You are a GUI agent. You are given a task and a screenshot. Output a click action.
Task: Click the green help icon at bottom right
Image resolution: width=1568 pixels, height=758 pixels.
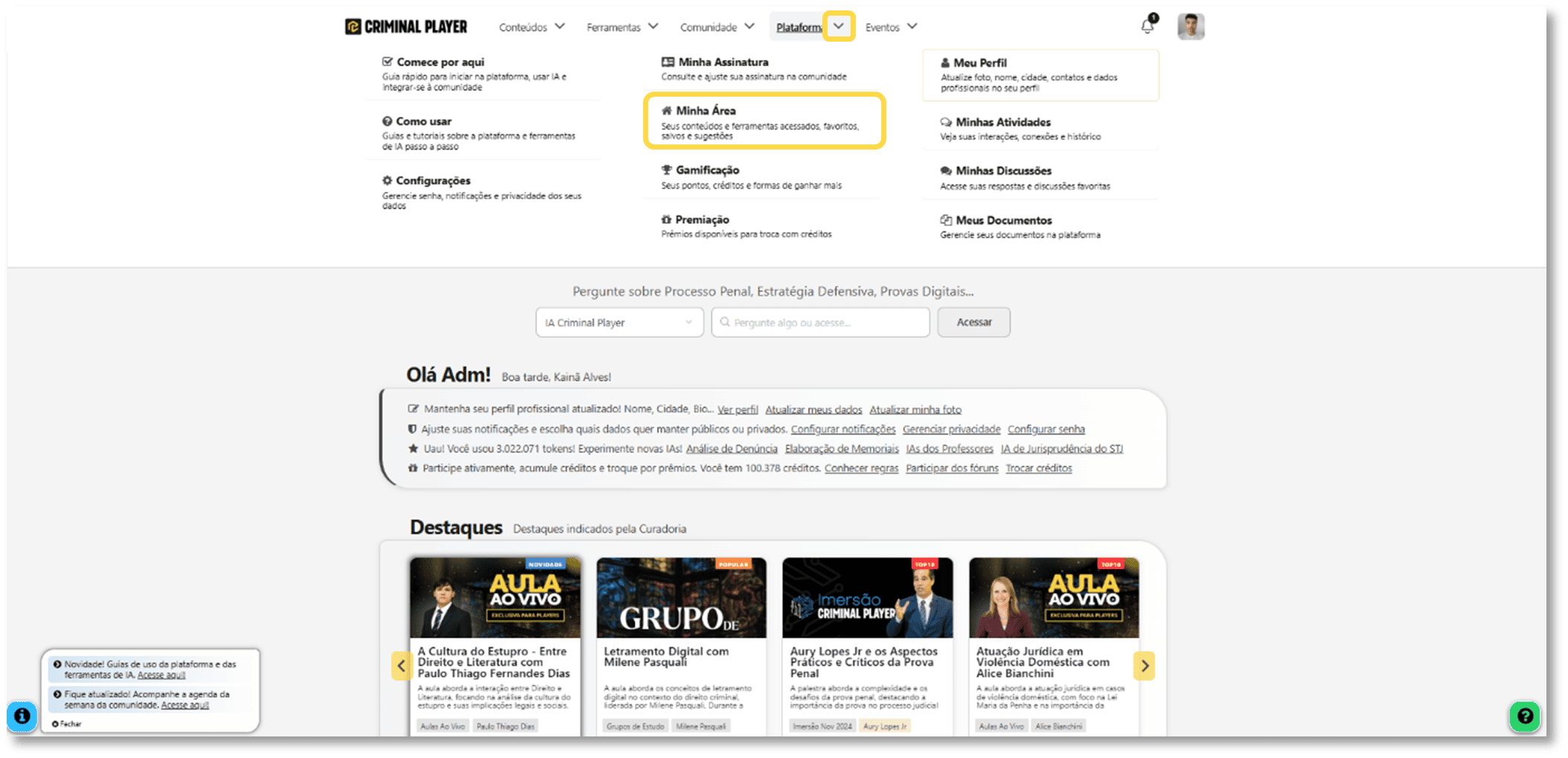[1524, 716]
